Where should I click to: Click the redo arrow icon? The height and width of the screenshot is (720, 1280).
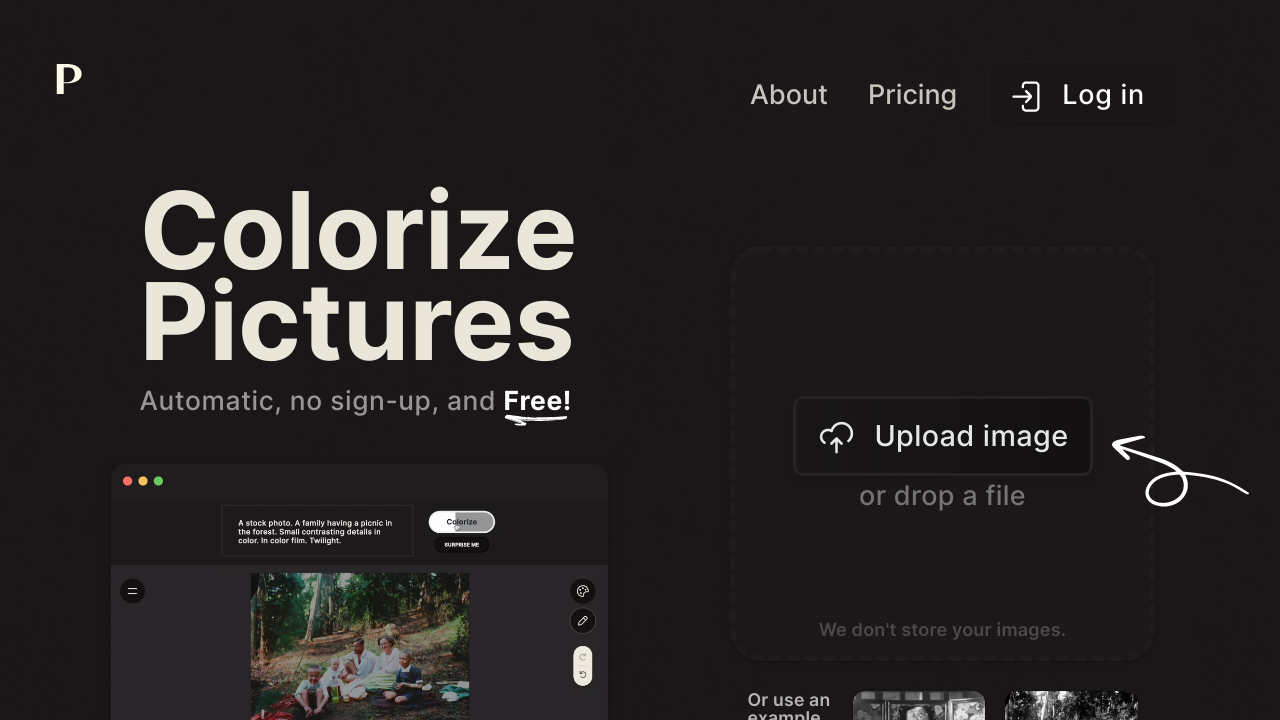click(x=583, y=658)
